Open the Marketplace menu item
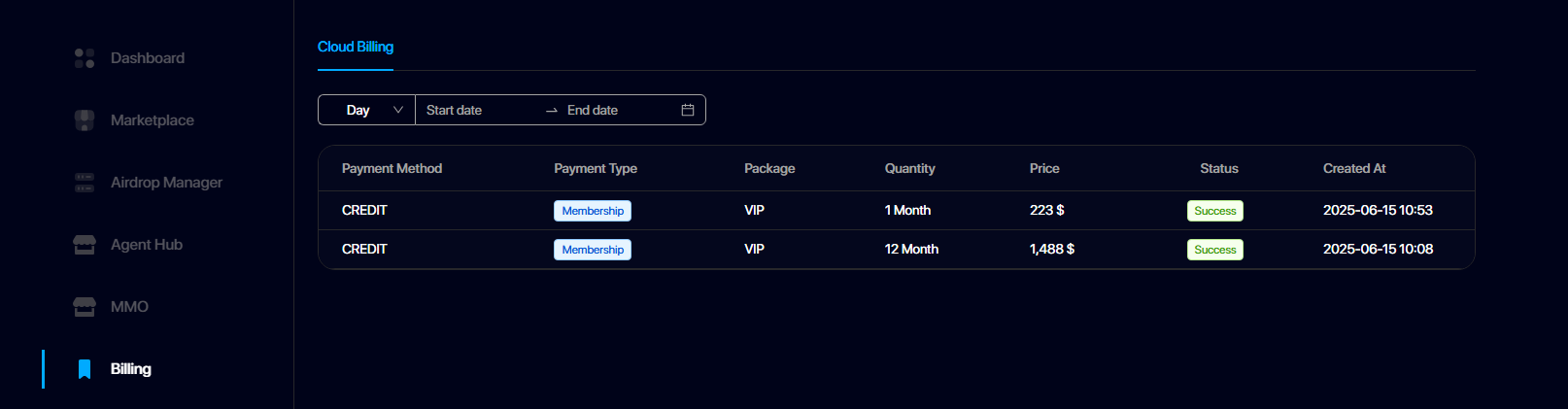The image size is (1568, 409). coord(153,120)
